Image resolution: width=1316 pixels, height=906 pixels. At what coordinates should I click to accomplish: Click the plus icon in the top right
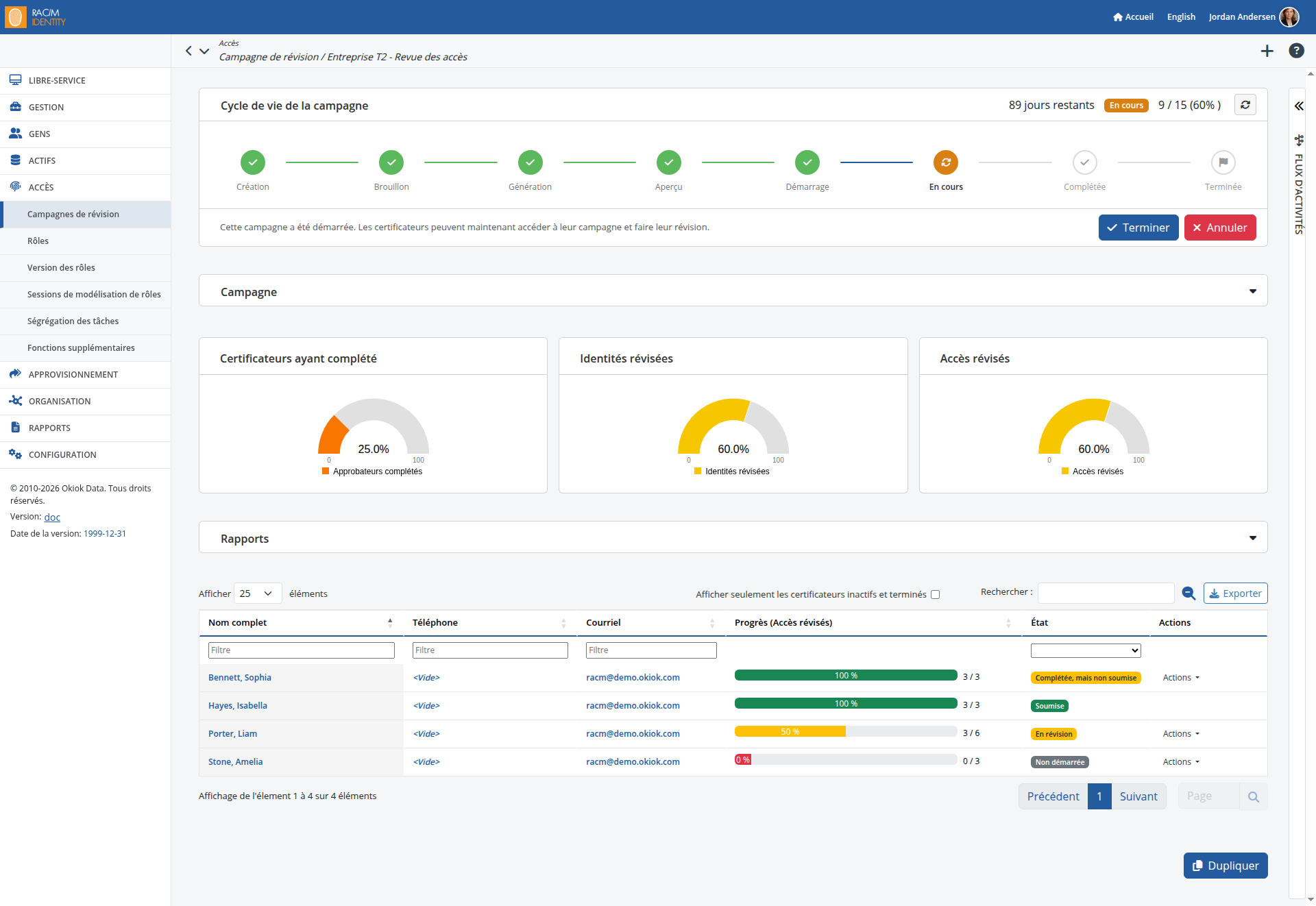pos(1267,51)
